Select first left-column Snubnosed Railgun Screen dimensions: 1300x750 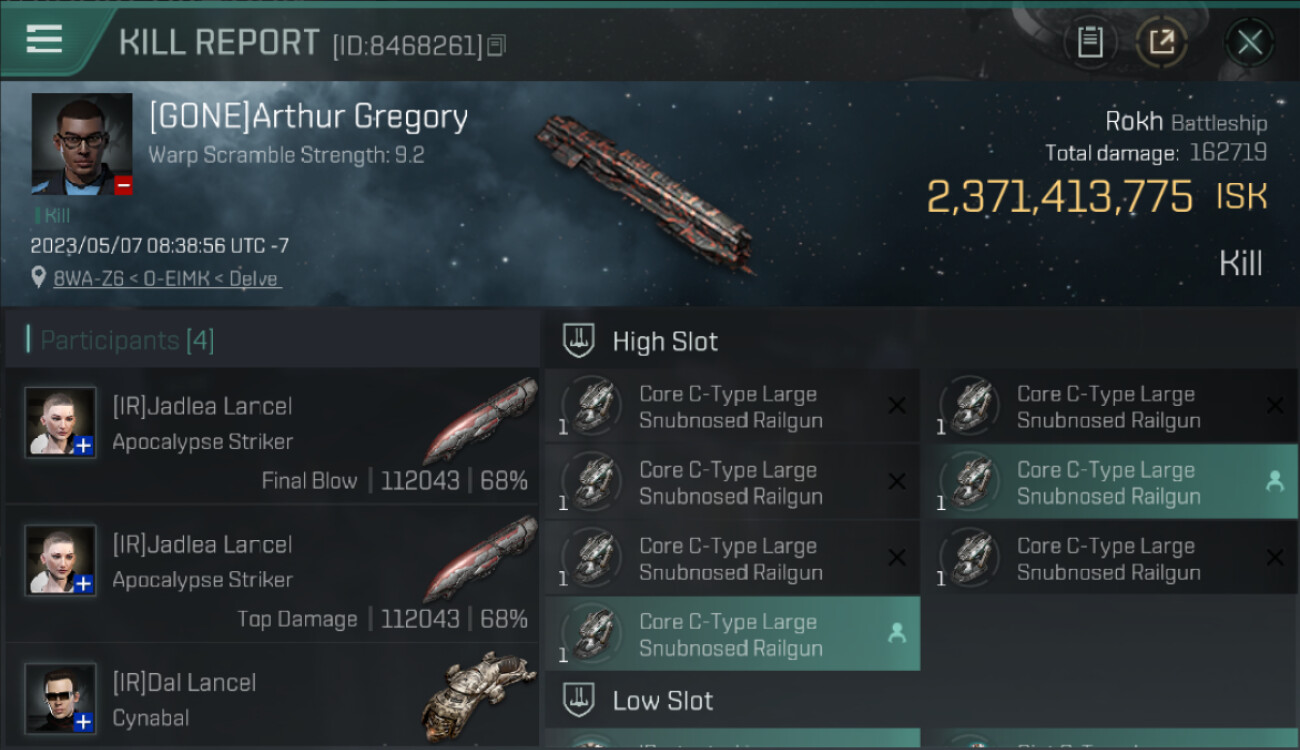coord(732,407)
